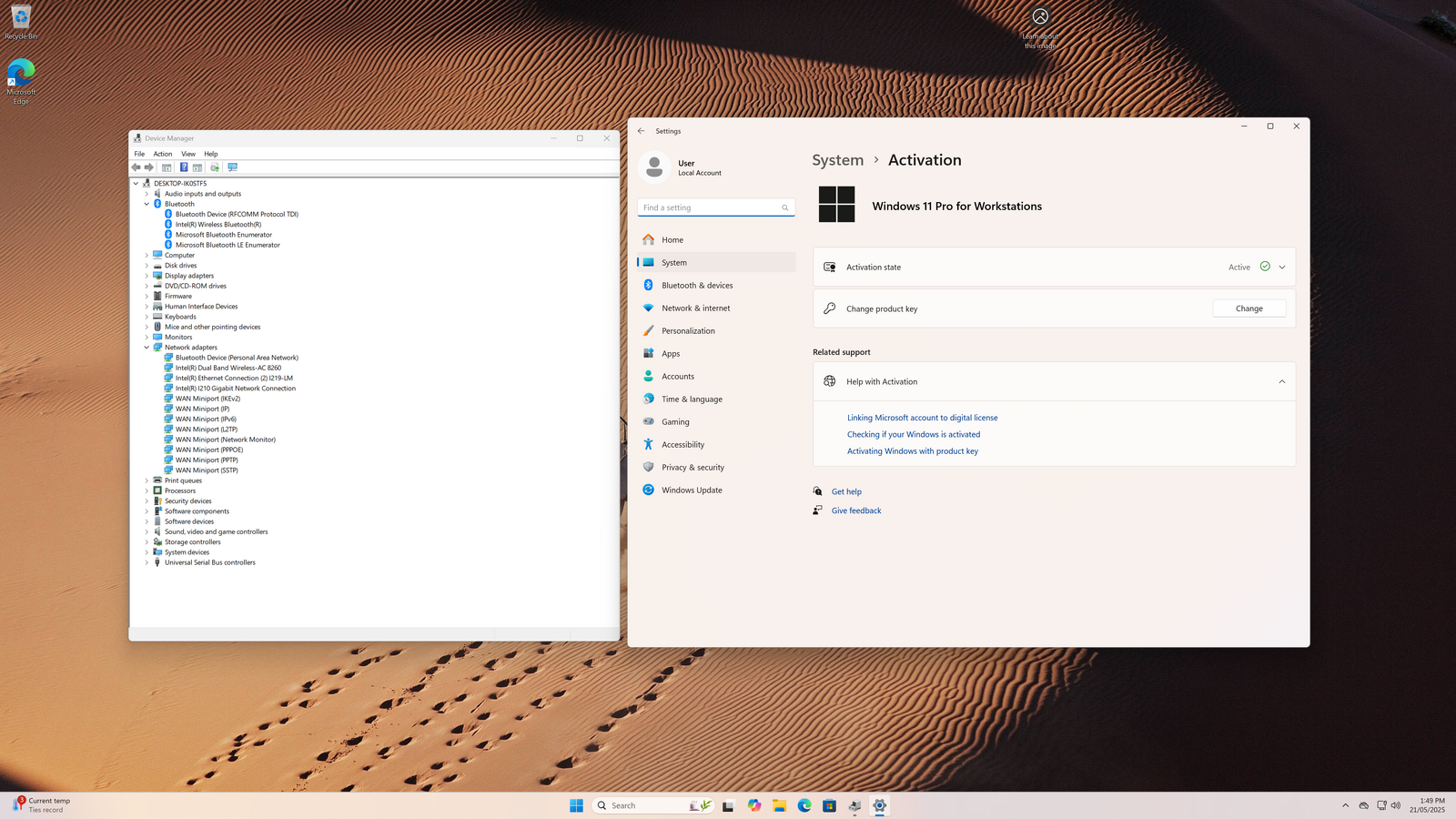The height and width of the screenshot is (819, 1456).
Task: Open Accounts settings page
Action: click(716, 377)
